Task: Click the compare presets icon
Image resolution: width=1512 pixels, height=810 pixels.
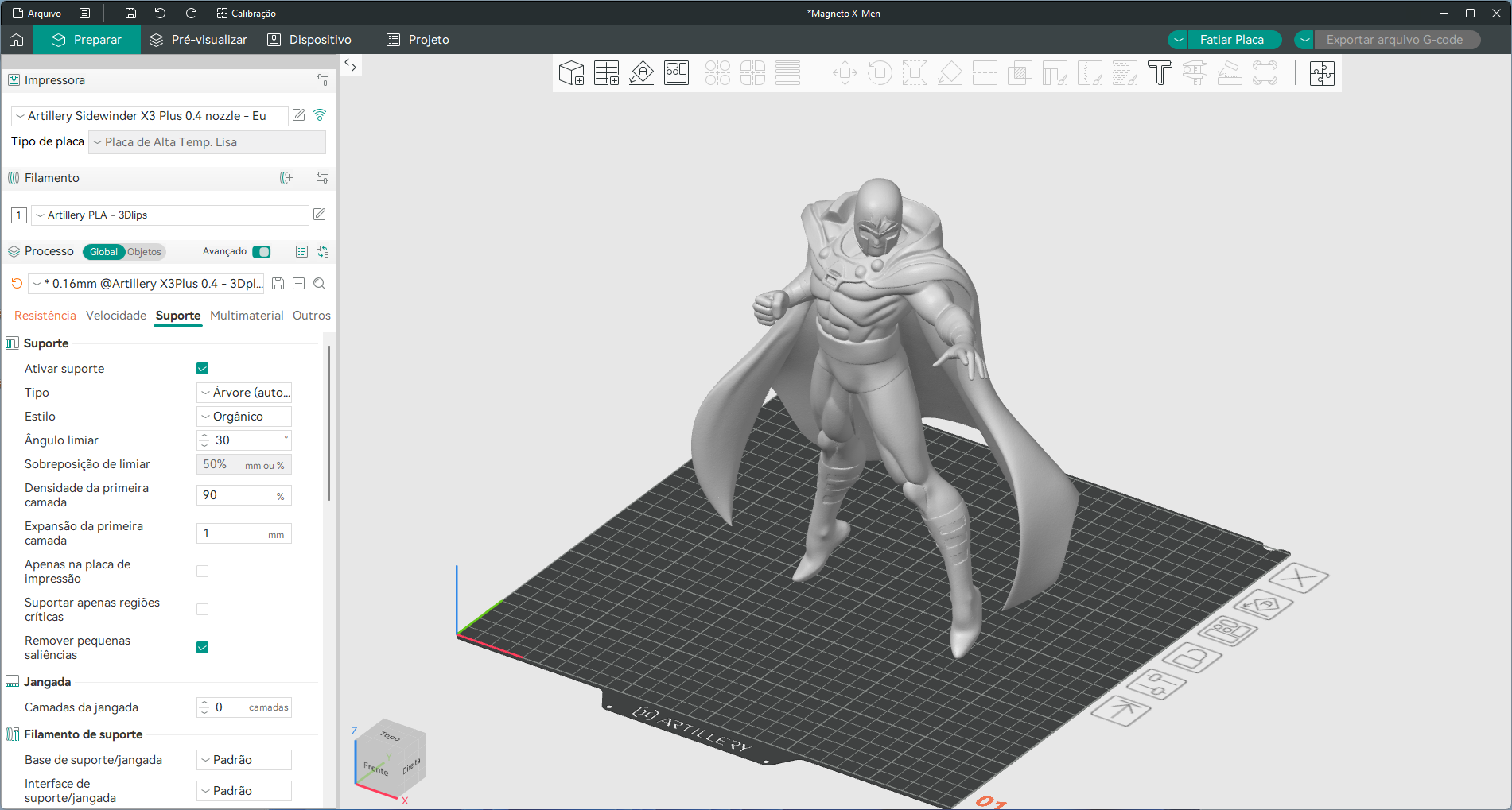Action: coord(322,252)
